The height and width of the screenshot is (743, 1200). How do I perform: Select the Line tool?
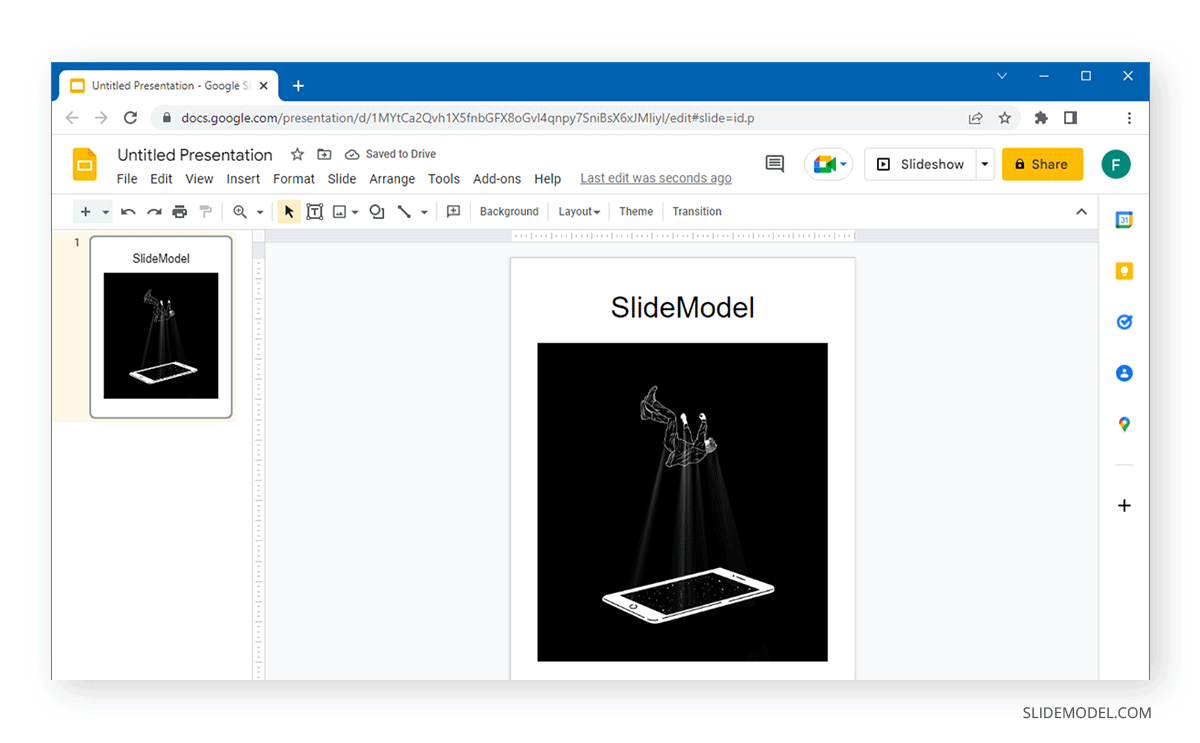coord(404,212)
